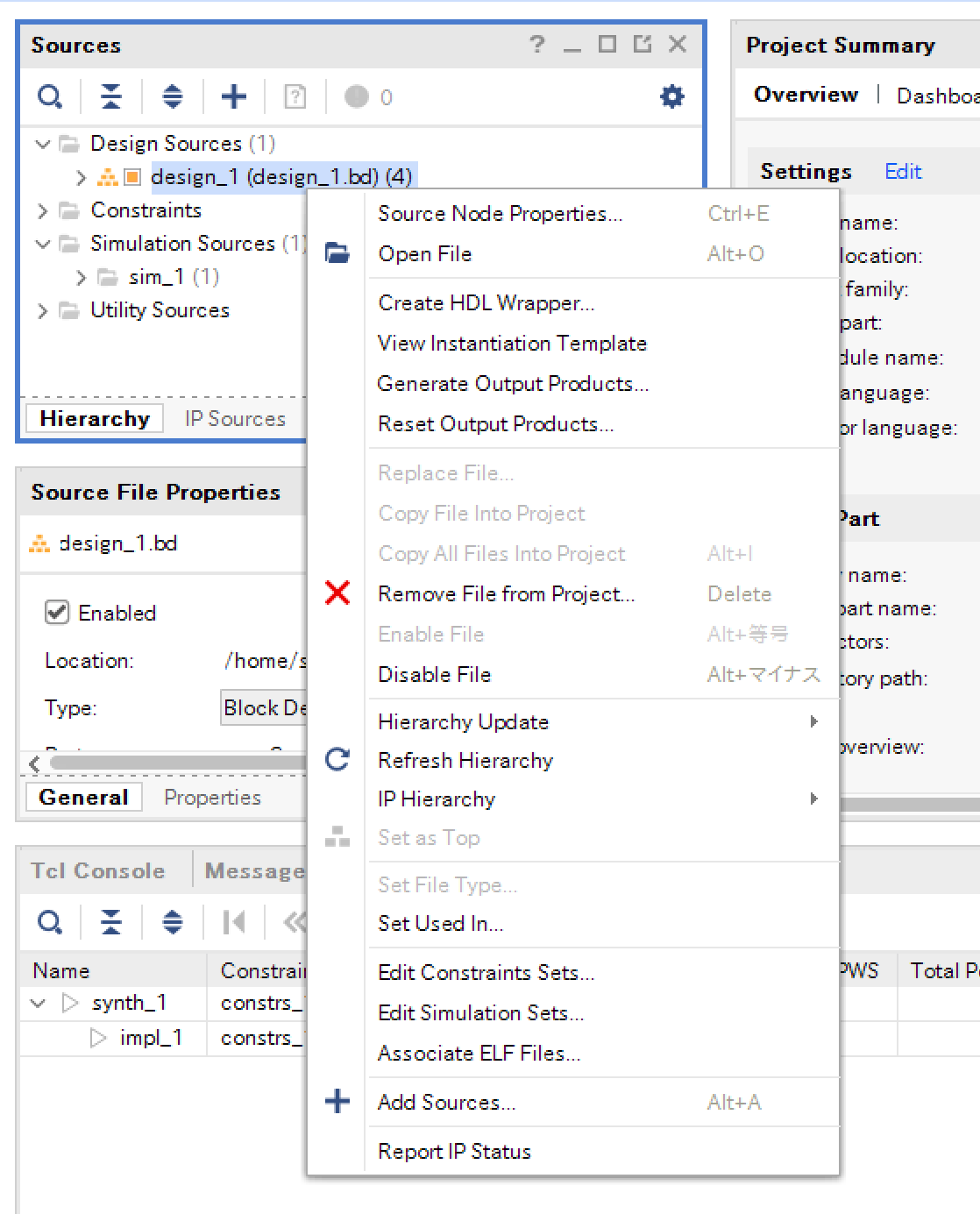Select the General tab in Source File Properties

click(x=84, y=797)
